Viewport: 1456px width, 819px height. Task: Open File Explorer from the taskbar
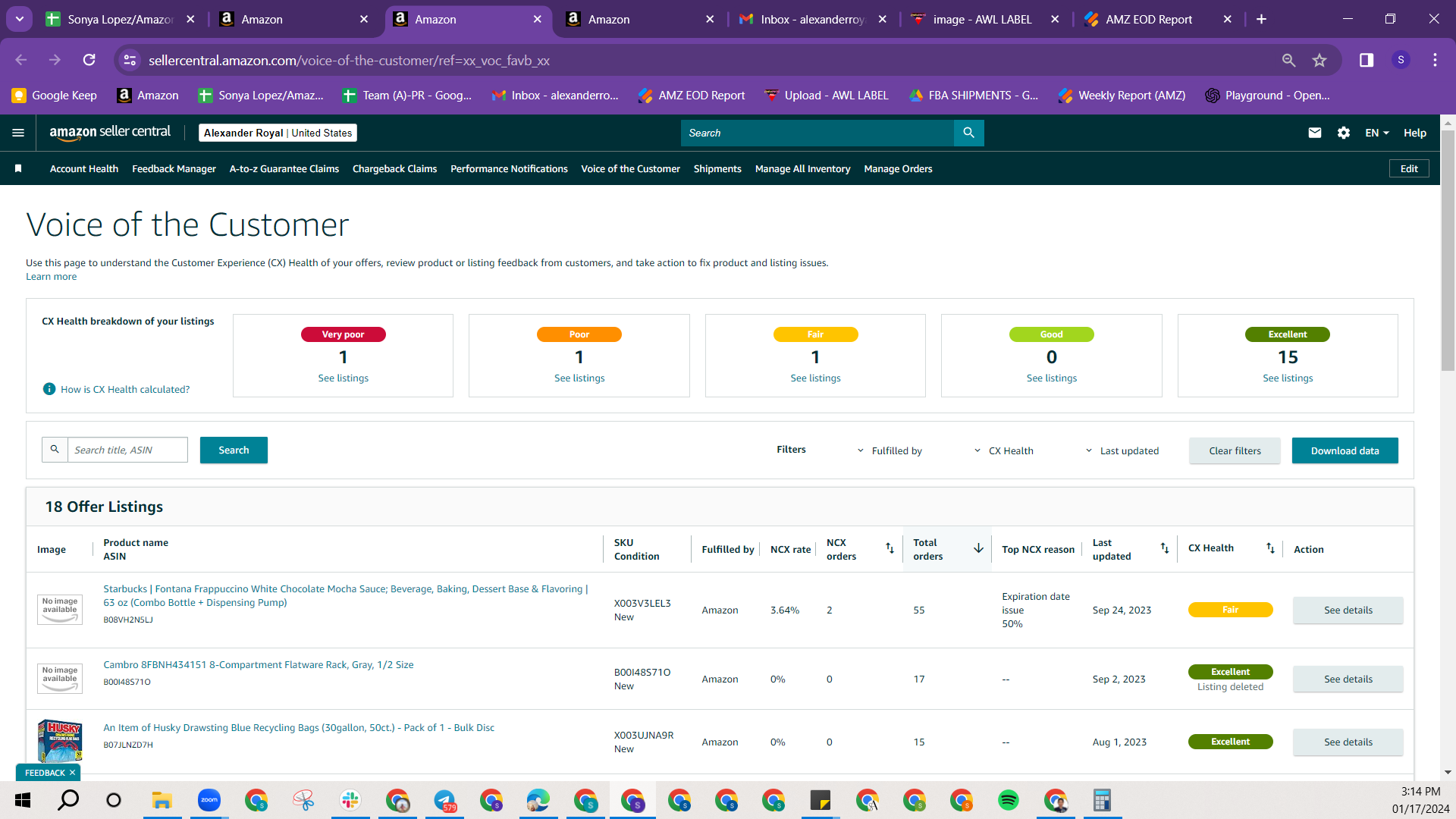pos(162,800)
